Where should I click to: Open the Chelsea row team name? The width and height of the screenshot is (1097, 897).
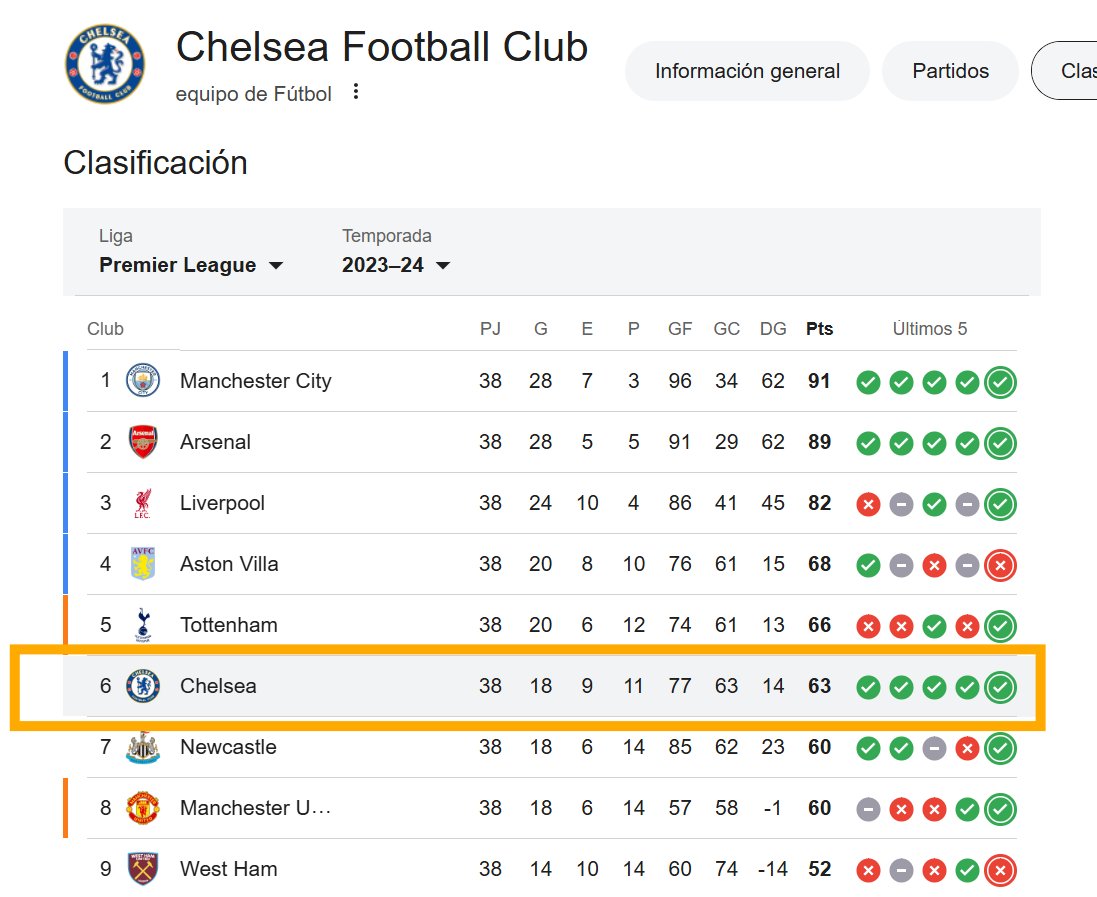[218, 686]
